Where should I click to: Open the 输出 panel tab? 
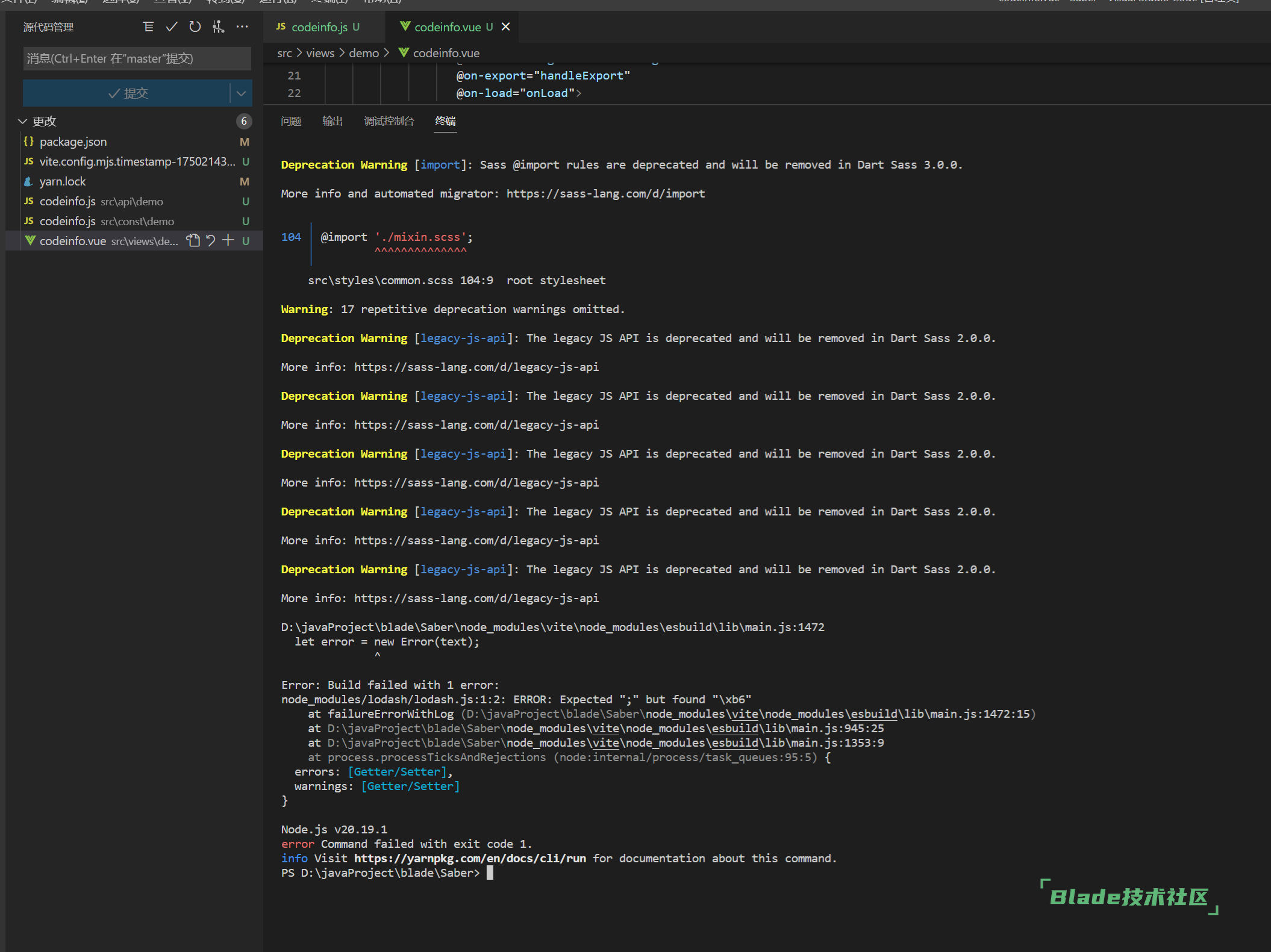333,121
